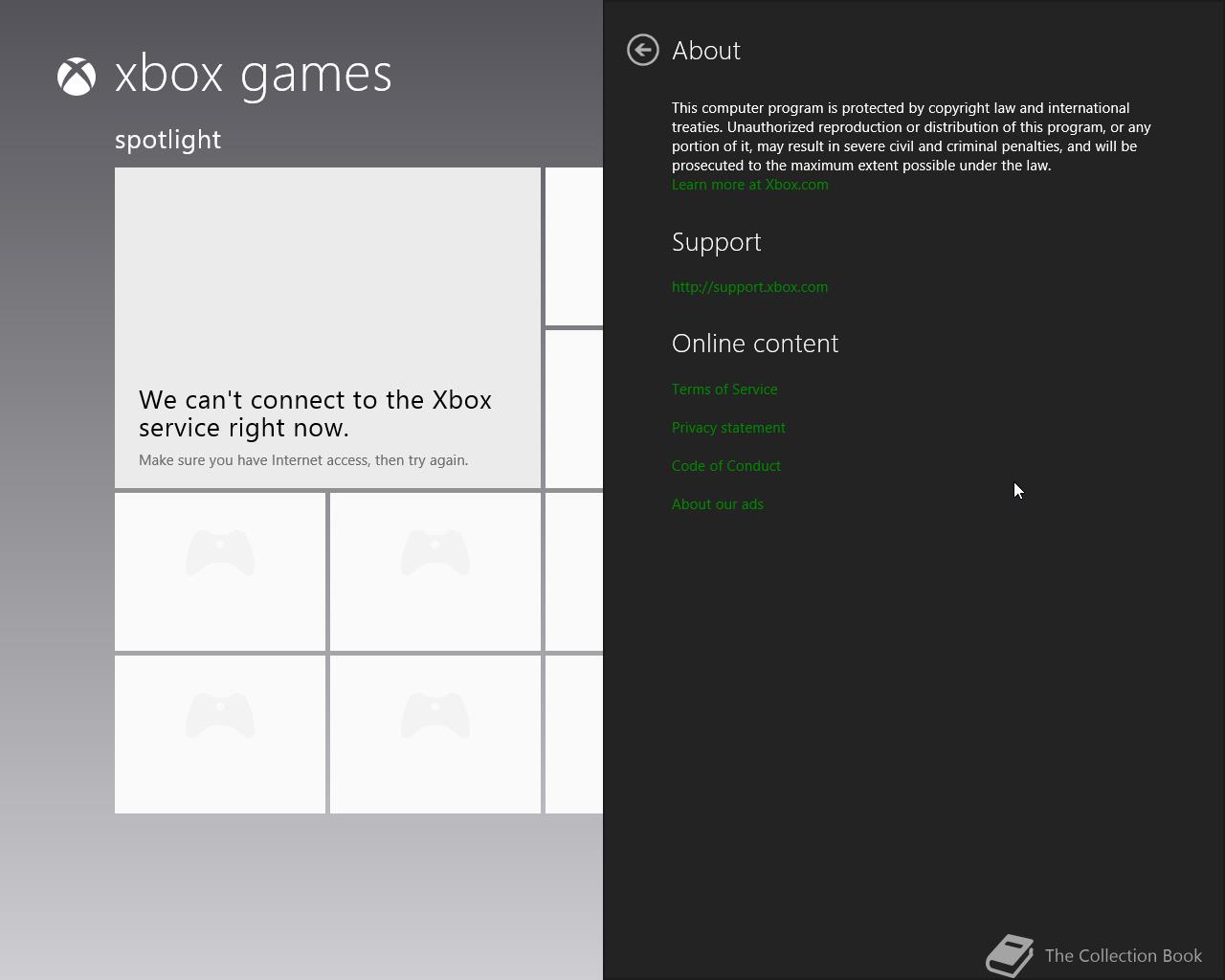Go back using the About panel arrow
Screen dimensions: 1225x980
[643, 50]
